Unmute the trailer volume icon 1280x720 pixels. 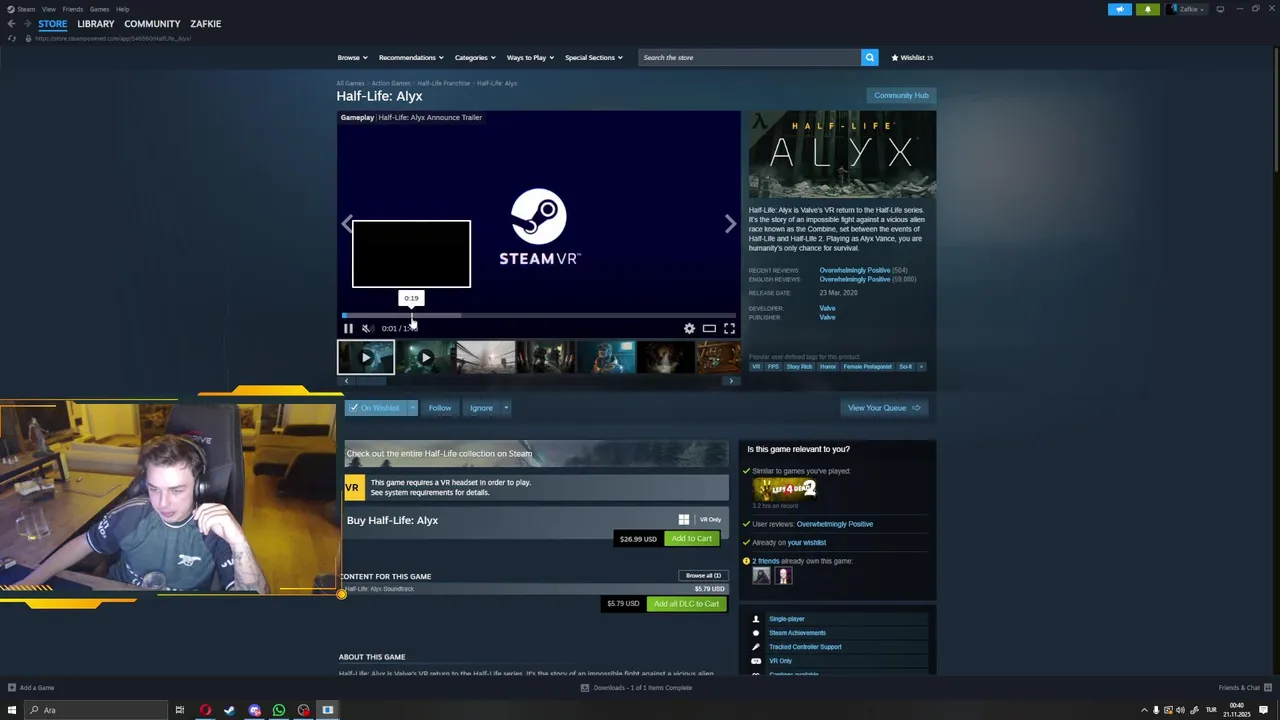coord(367,328)
